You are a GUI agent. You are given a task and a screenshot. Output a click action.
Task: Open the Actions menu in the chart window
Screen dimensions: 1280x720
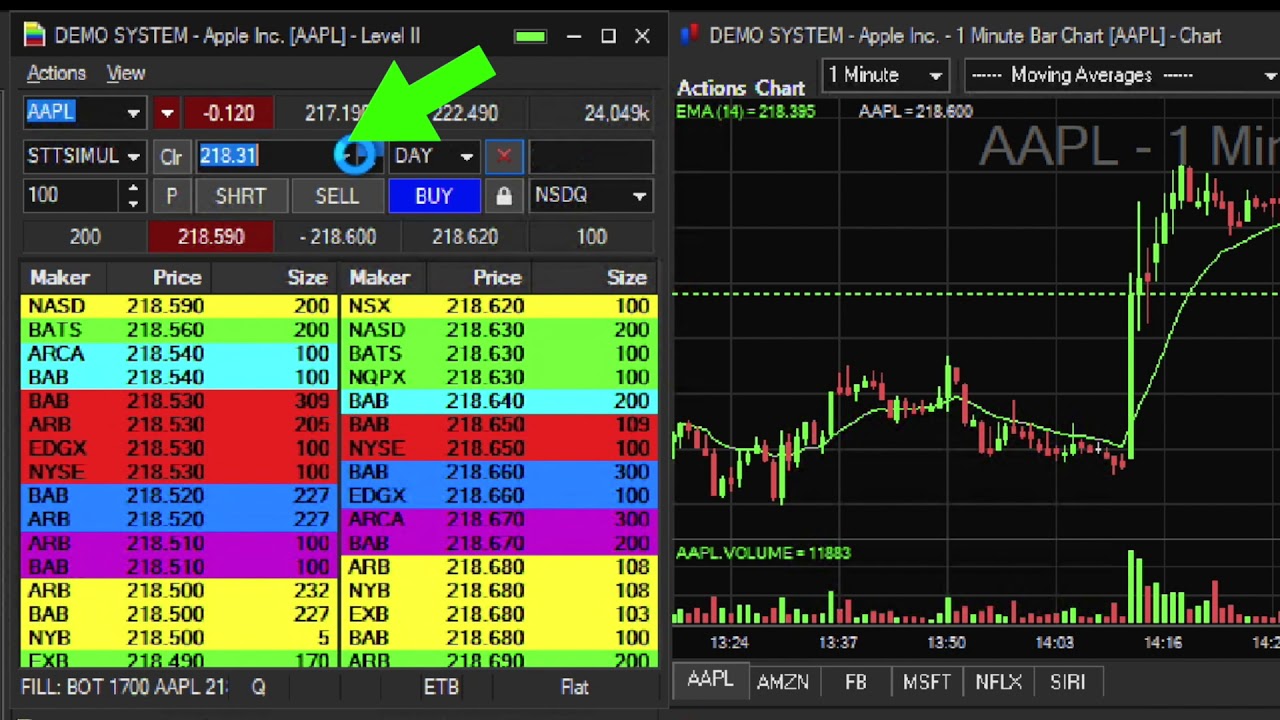point(711,88)
